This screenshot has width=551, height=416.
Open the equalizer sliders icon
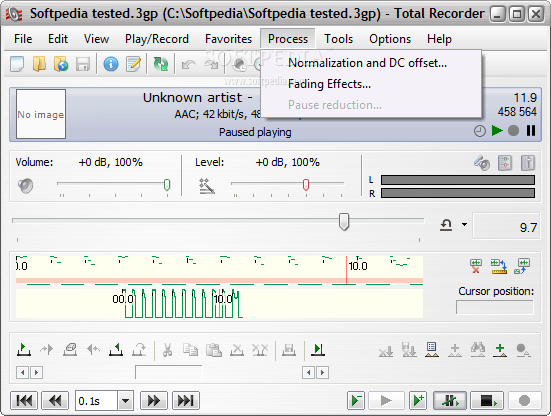(505, 163)
